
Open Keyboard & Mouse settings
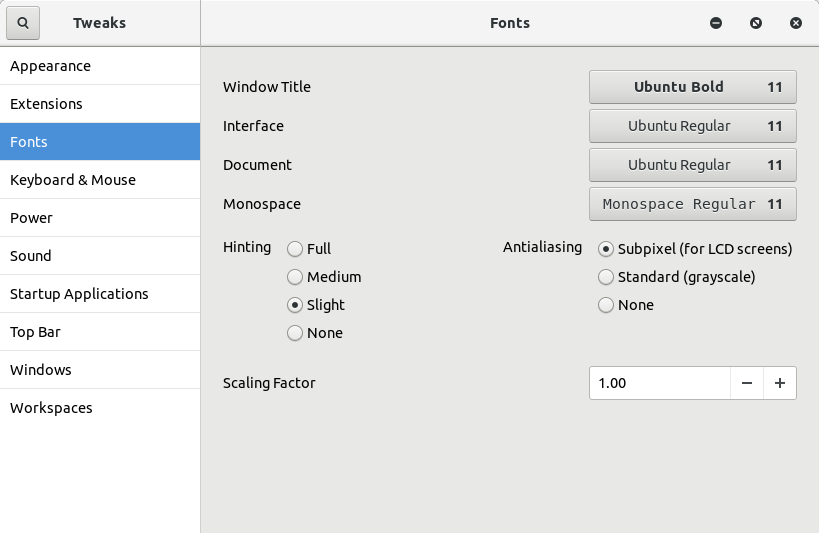click(72, 180)
